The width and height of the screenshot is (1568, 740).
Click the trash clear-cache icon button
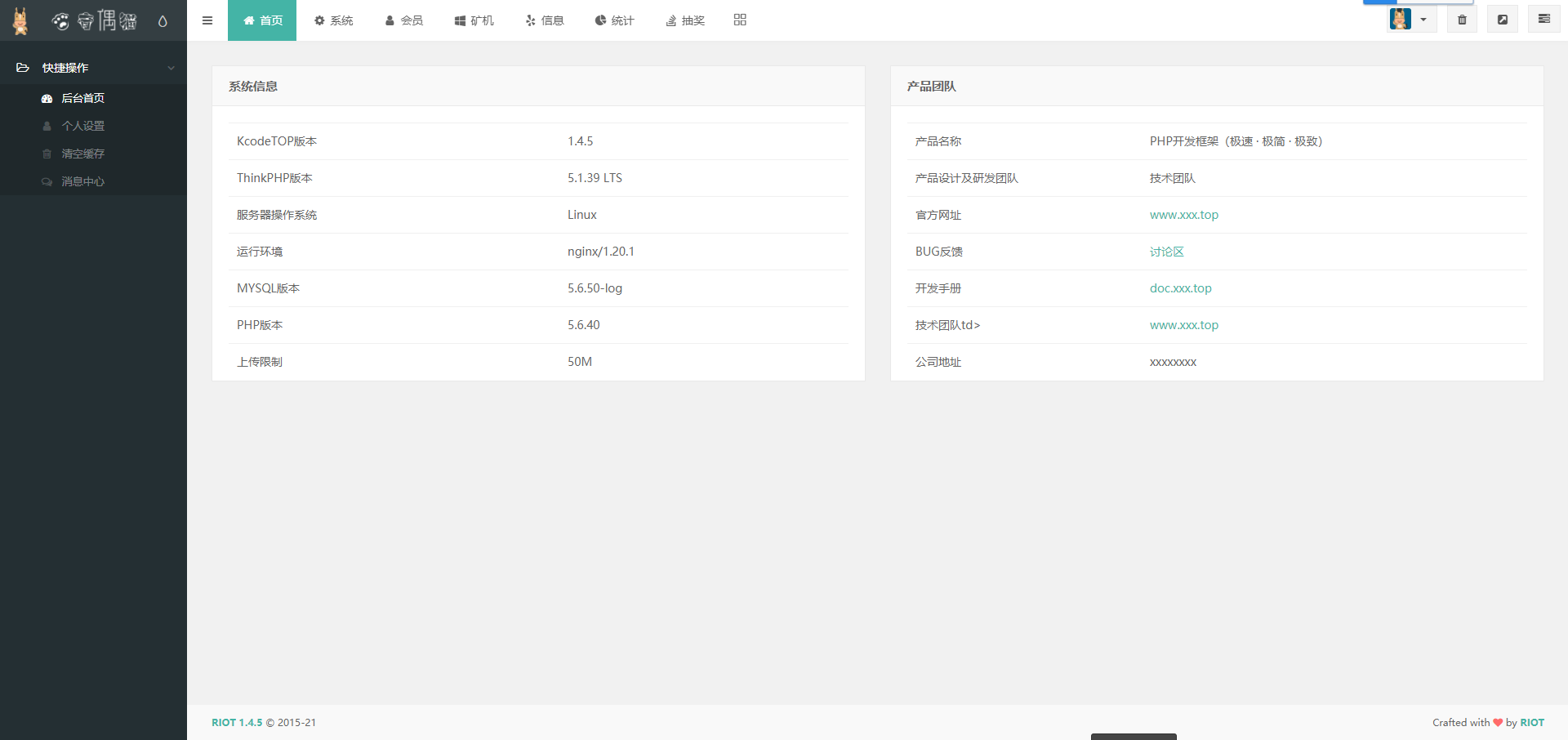pyautogui.click(x=1462, y=20)
